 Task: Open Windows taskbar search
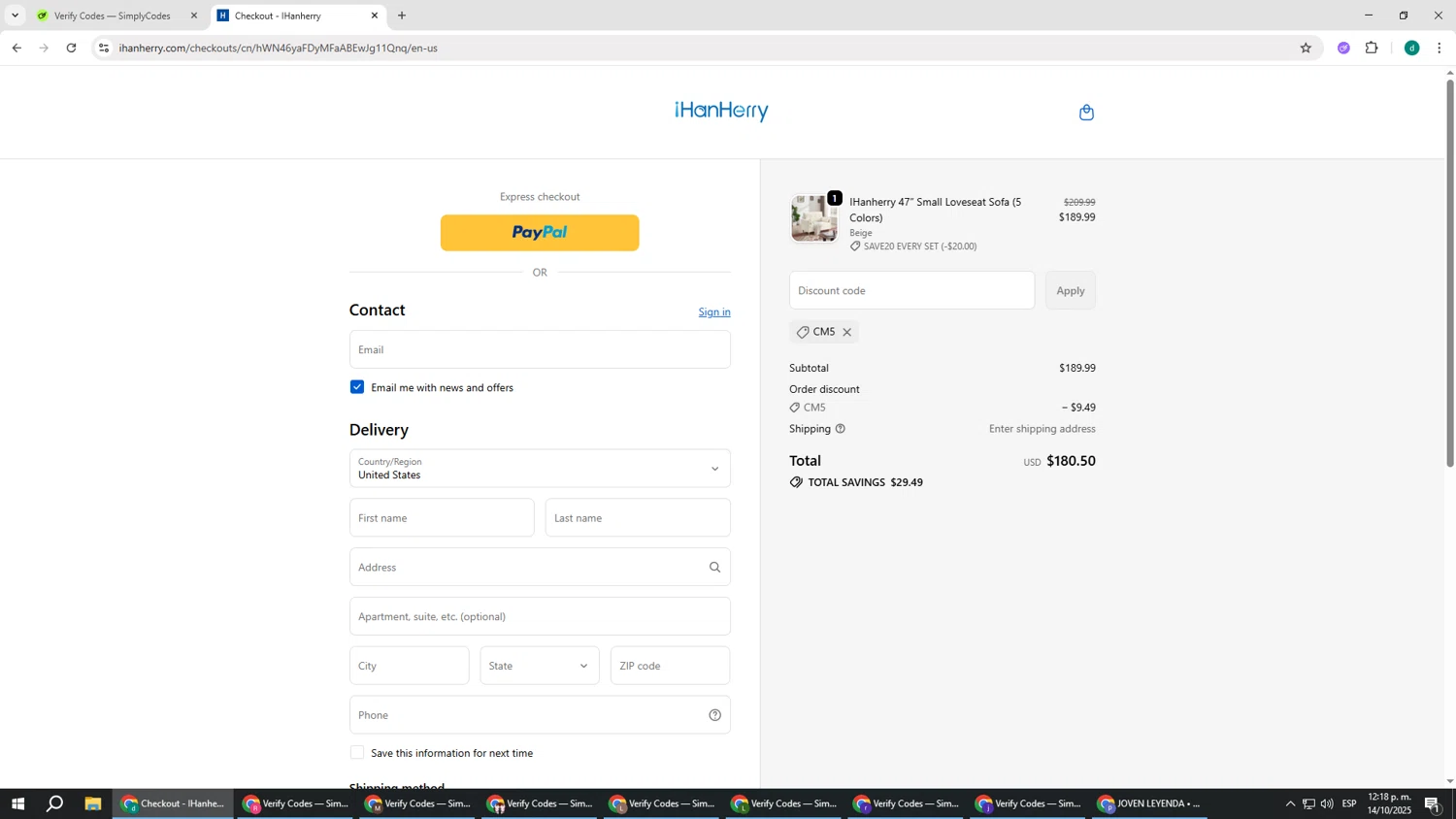point(55,803)
